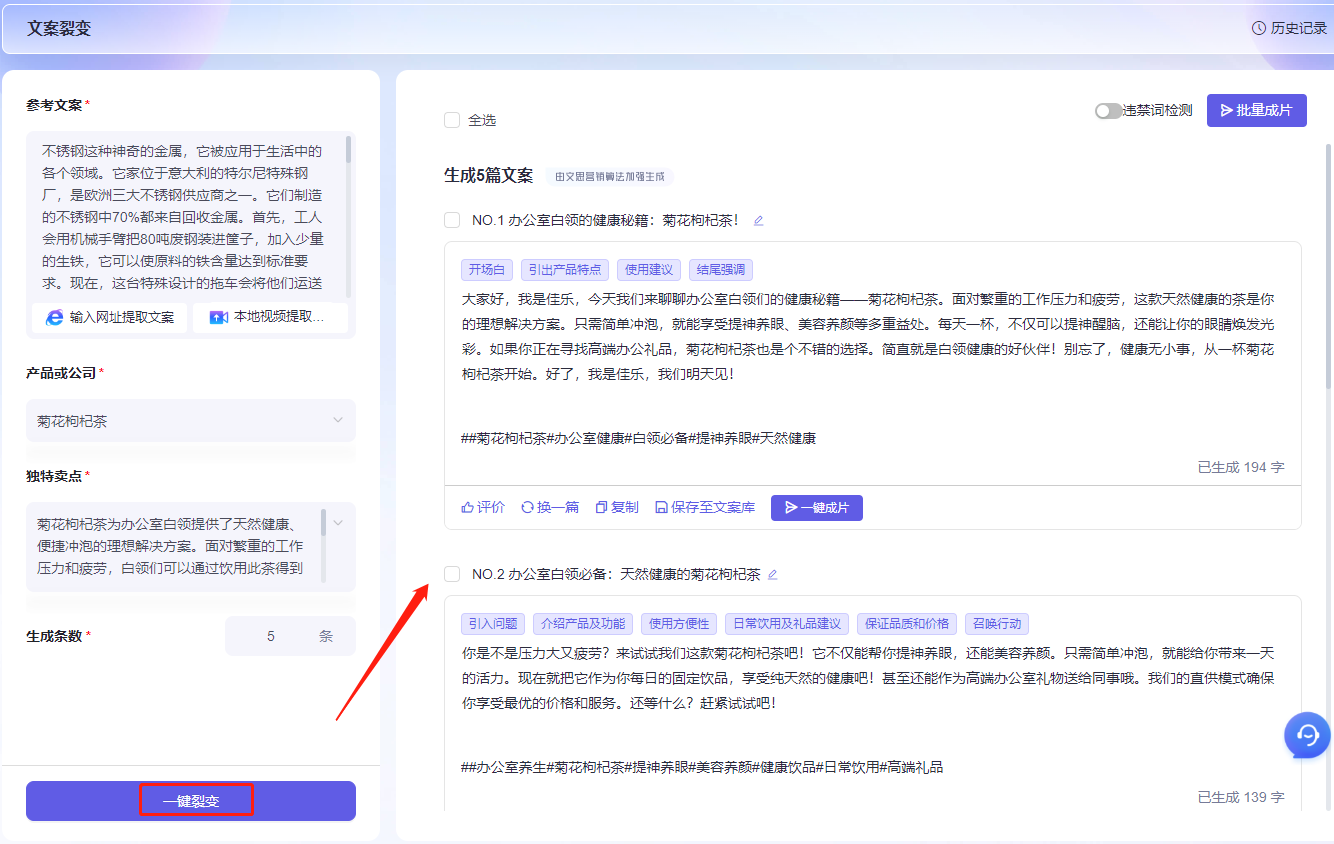This screenshot has height=844, width=1334.
Task: Check the 全选 select-all checkbox
Action: (452, 120)
